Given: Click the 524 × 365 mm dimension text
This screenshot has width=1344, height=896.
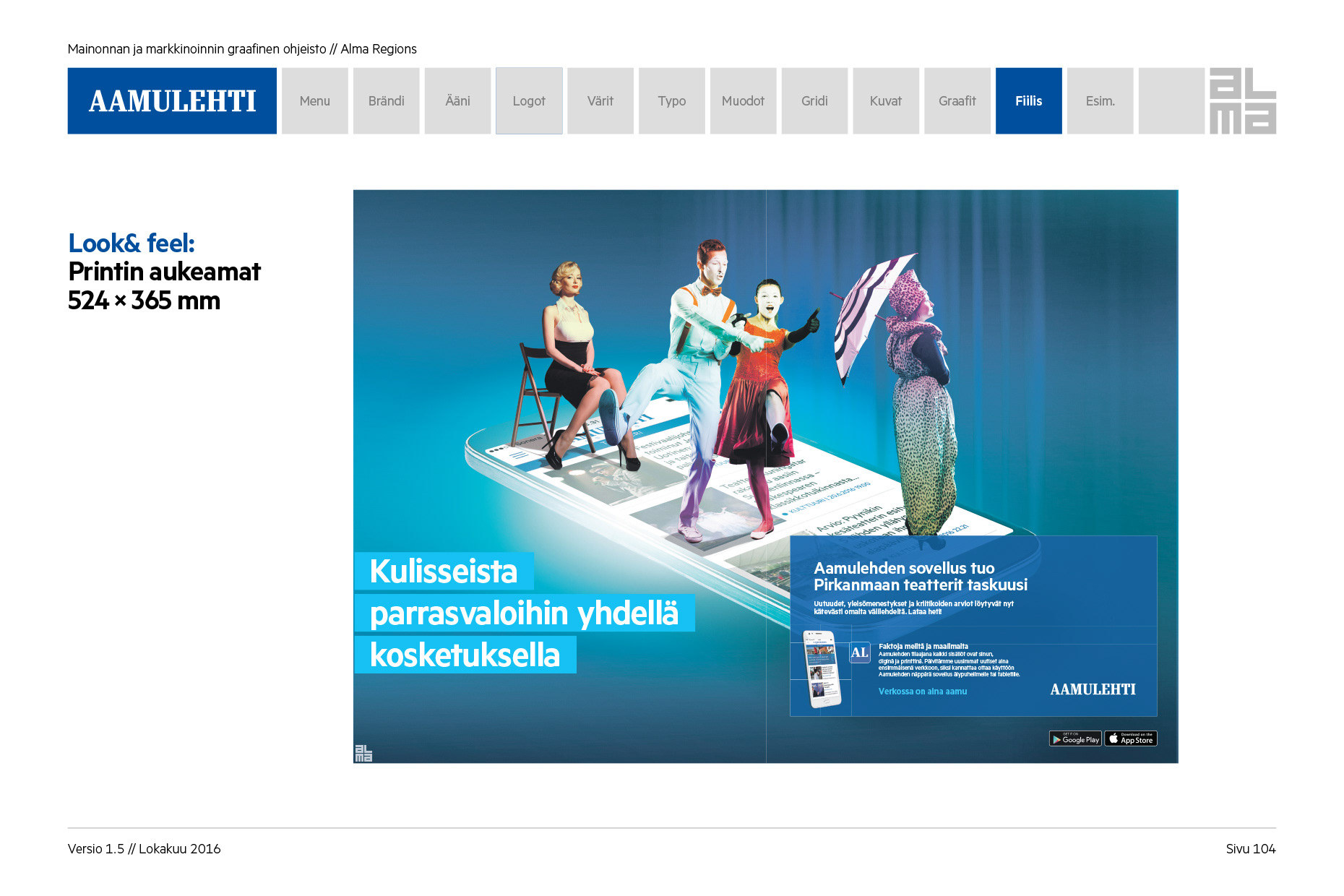Looking at the screenshot, I should (145, 301).
